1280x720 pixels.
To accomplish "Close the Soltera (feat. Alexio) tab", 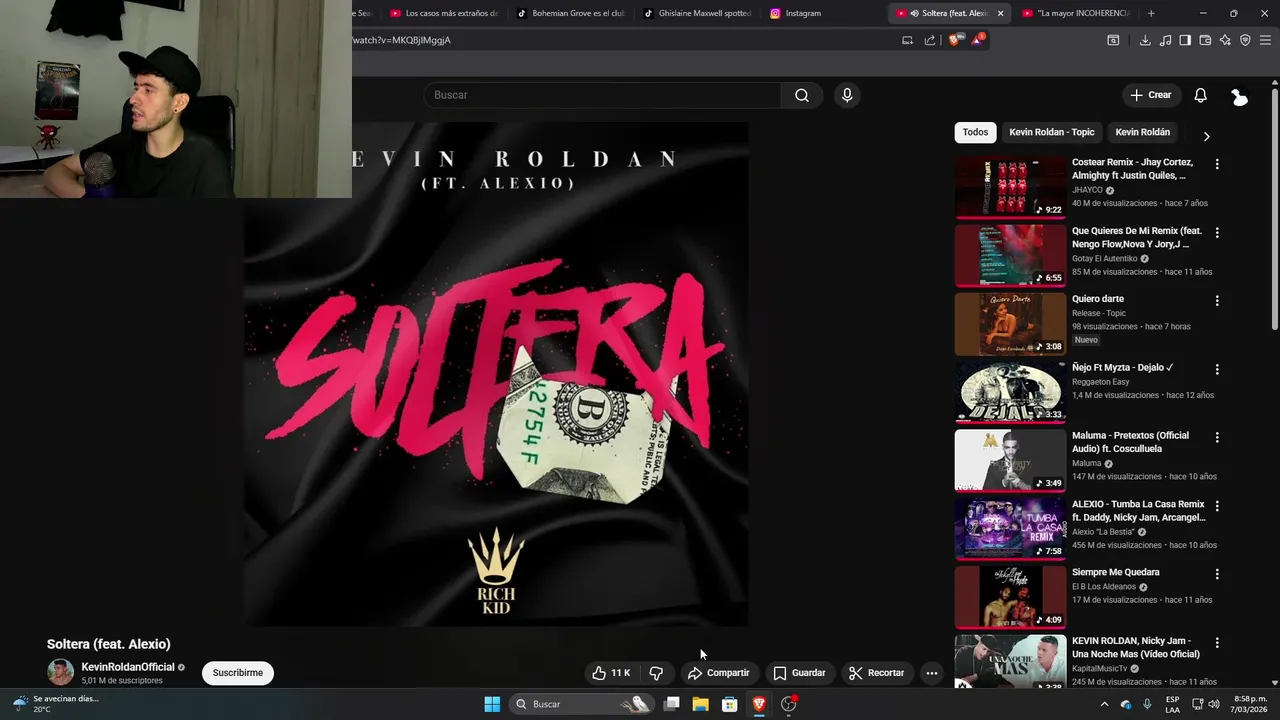I will tap(1000, 13).
